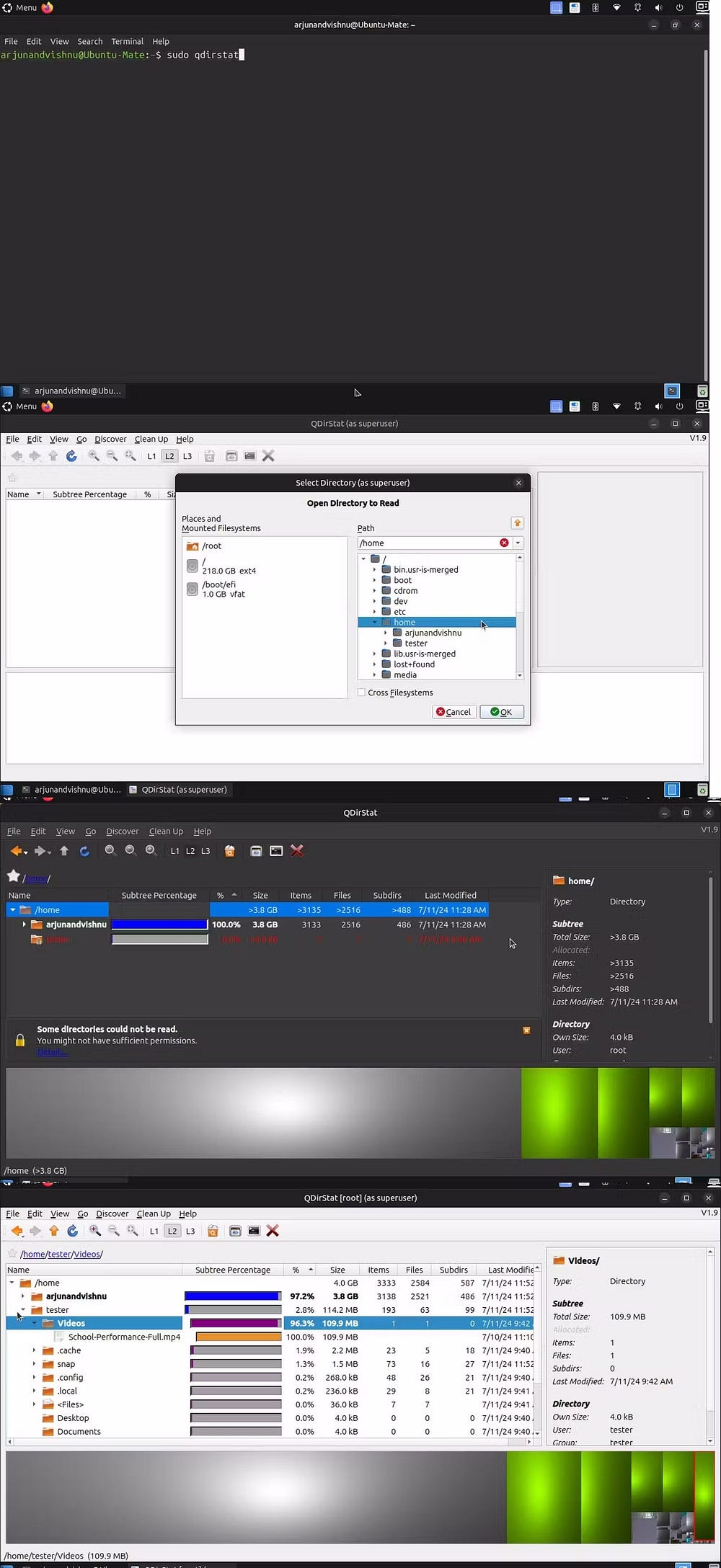This screenshot has height=1568, width=721.
Task: Click the Videos breadcrumb link in QDirStat [root]
Action: tap(87, 1254)
